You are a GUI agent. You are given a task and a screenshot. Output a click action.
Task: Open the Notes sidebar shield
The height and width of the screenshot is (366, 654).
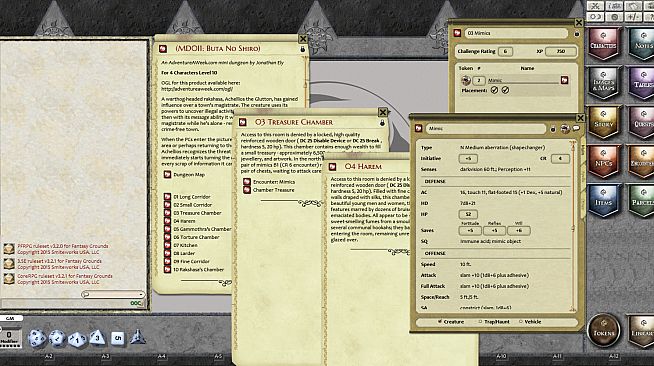[642, 44]
